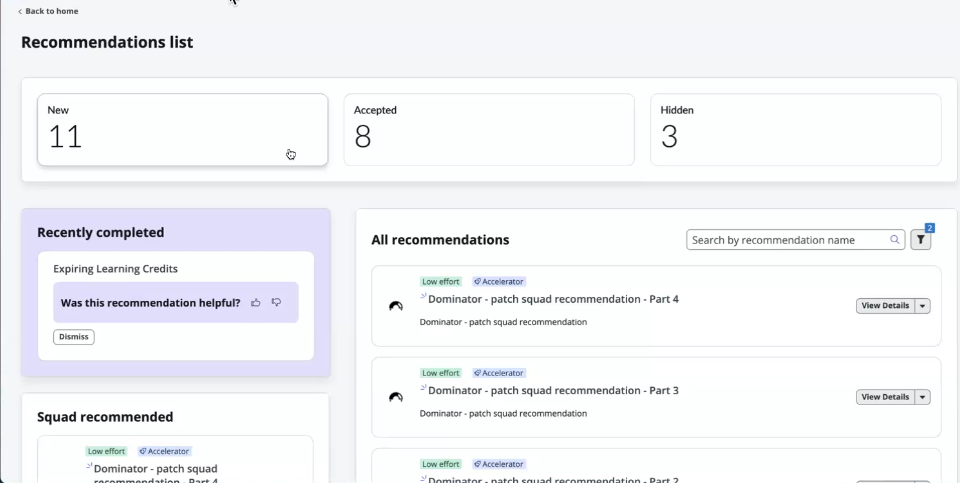Image resolution: width=960 pixels, height=483 pixels.
Task: Click the filter count badge showing 2
Action: point(929,228)
